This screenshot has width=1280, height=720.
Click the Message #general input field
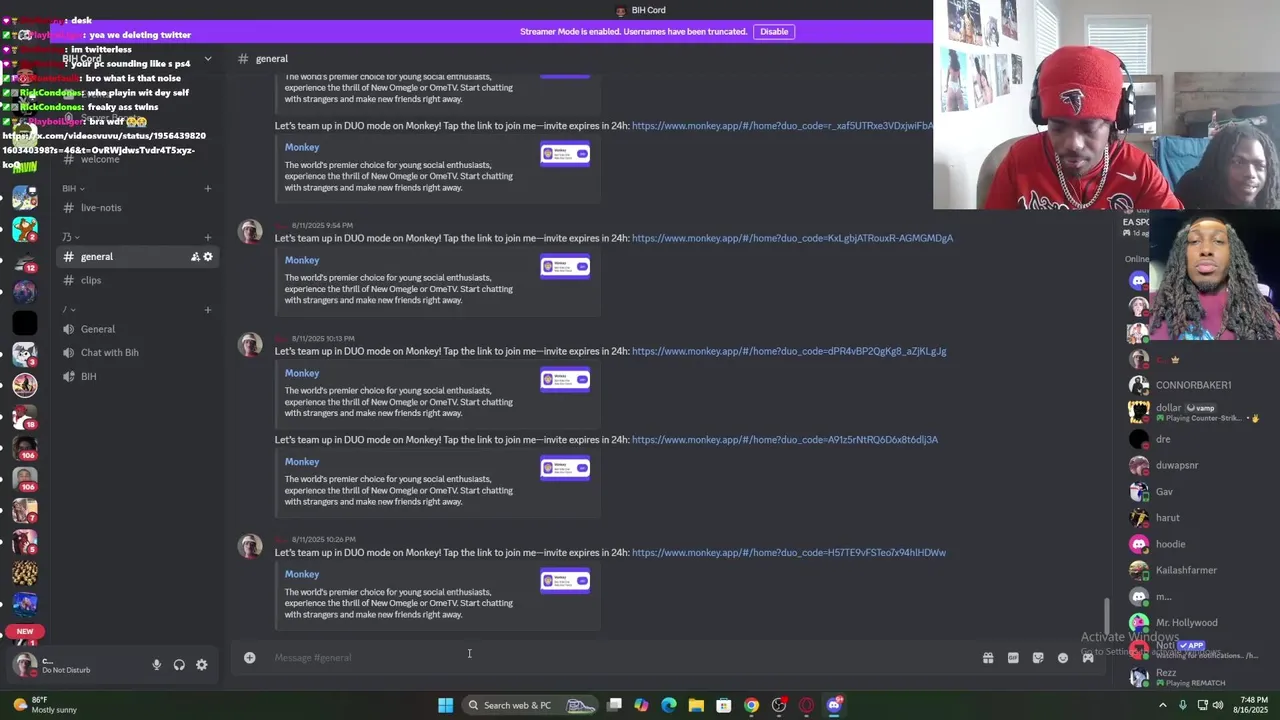click(x=620, y=658)
